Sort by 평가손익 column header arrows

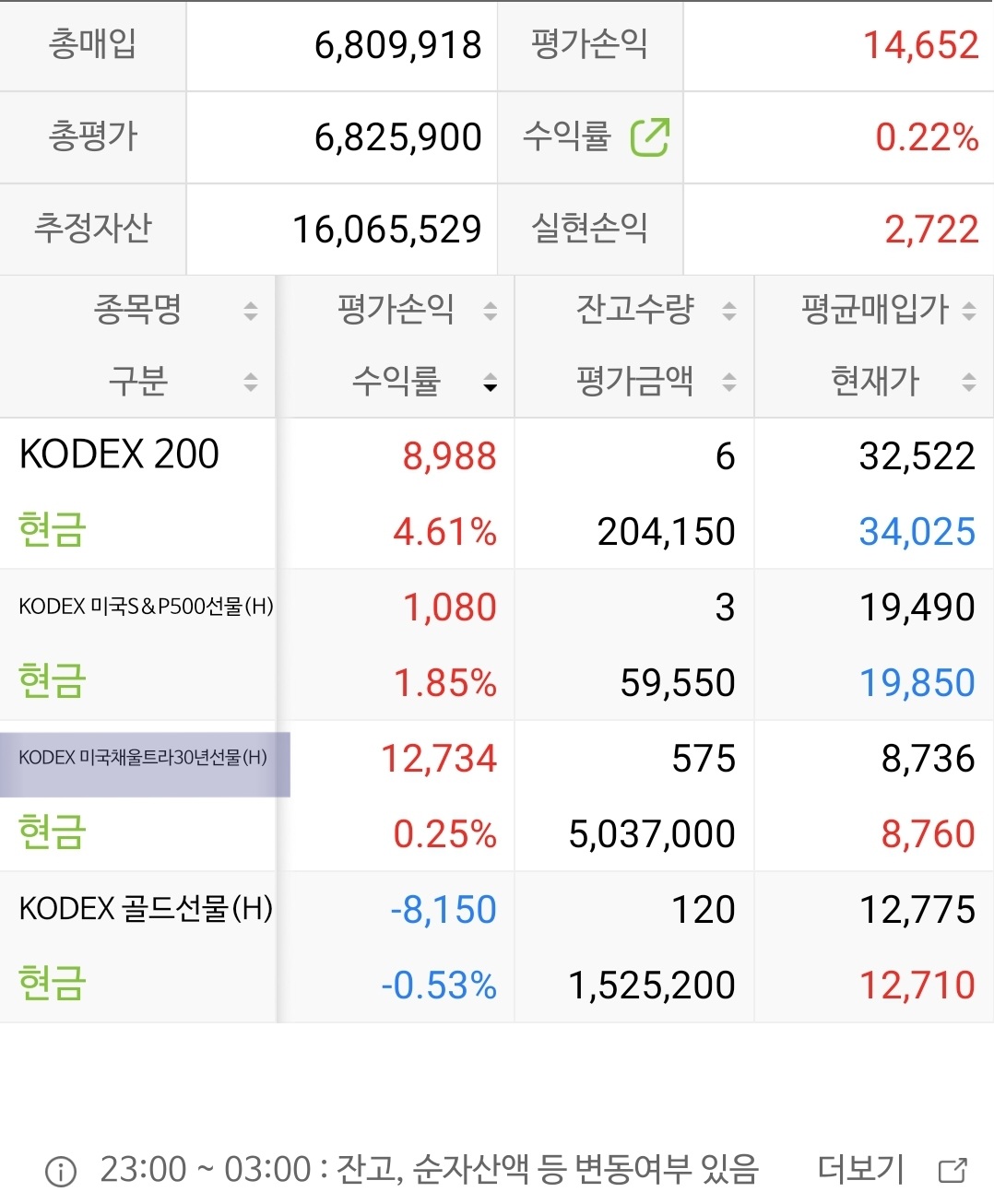tap(491, 311)
